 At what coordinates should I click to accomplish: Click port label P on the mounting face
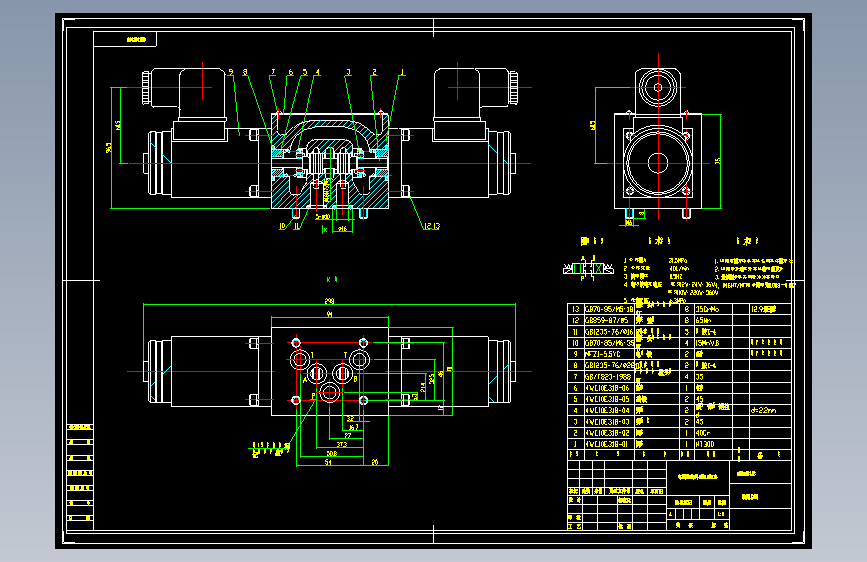[x=313, y=396]
